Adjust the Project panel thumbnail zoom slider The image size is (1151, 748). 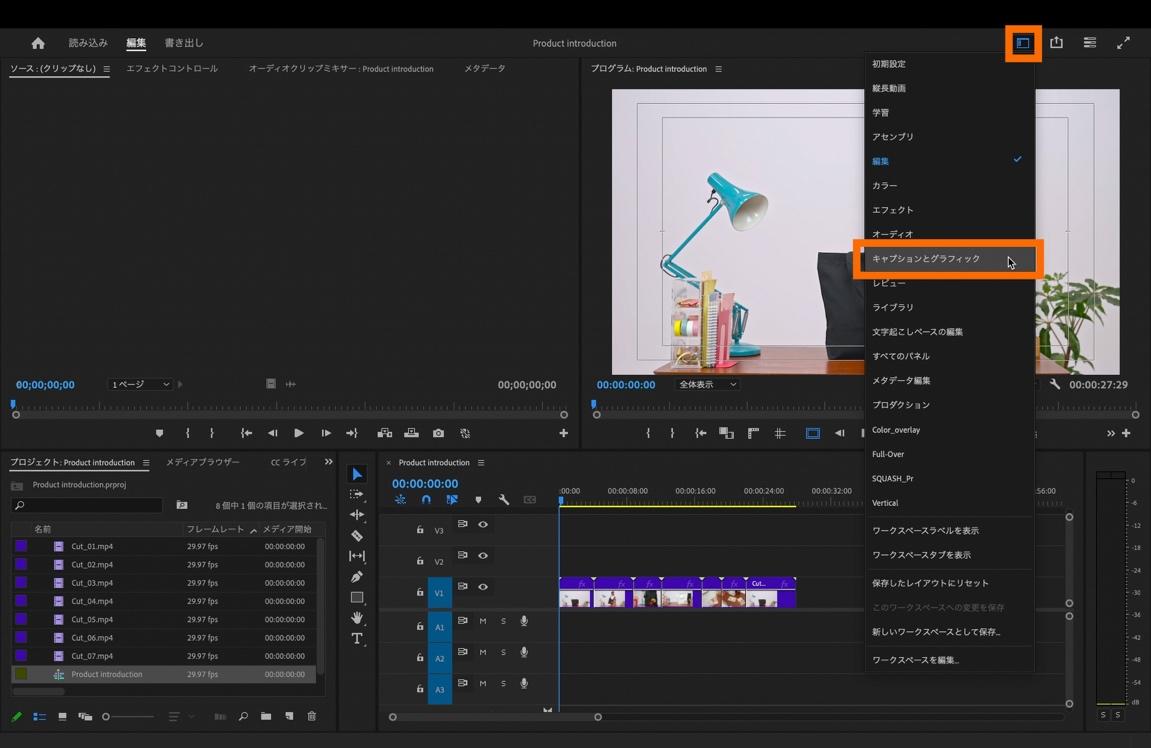106,716
